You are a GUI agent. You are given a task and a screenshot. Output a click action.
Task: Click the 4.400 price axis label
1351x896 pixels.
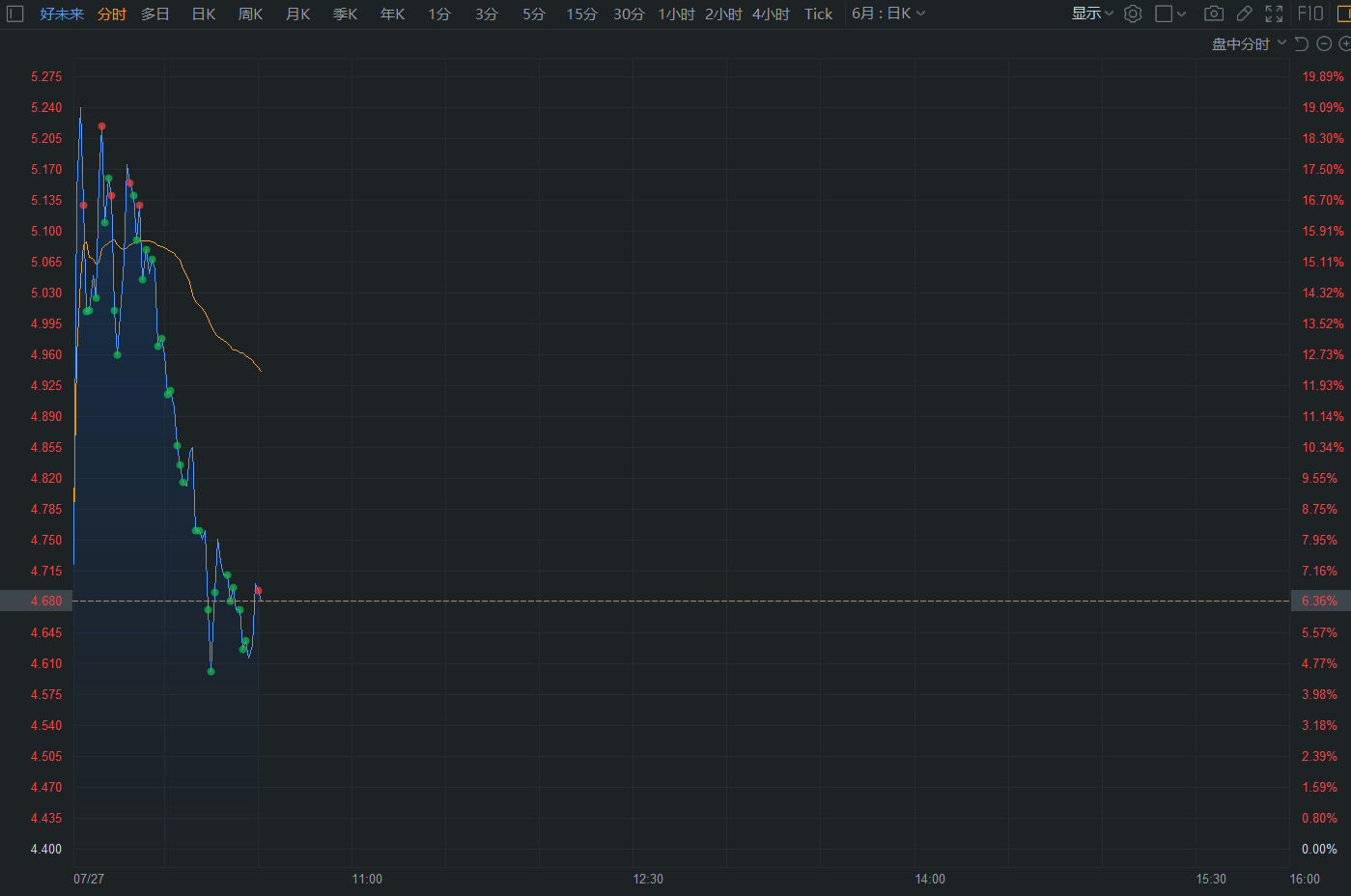tap(46, 849)
